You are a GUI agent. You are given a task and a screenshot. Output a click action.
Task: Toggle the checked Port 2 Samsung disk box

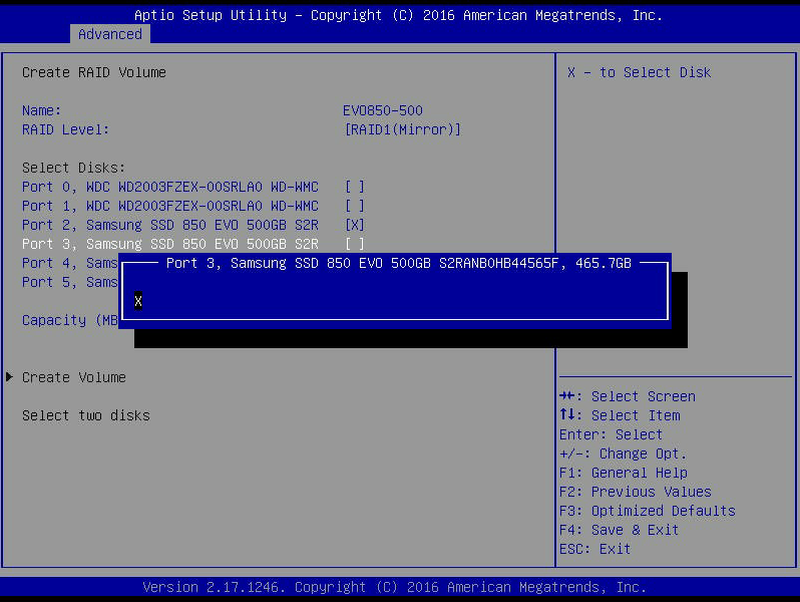355,225
